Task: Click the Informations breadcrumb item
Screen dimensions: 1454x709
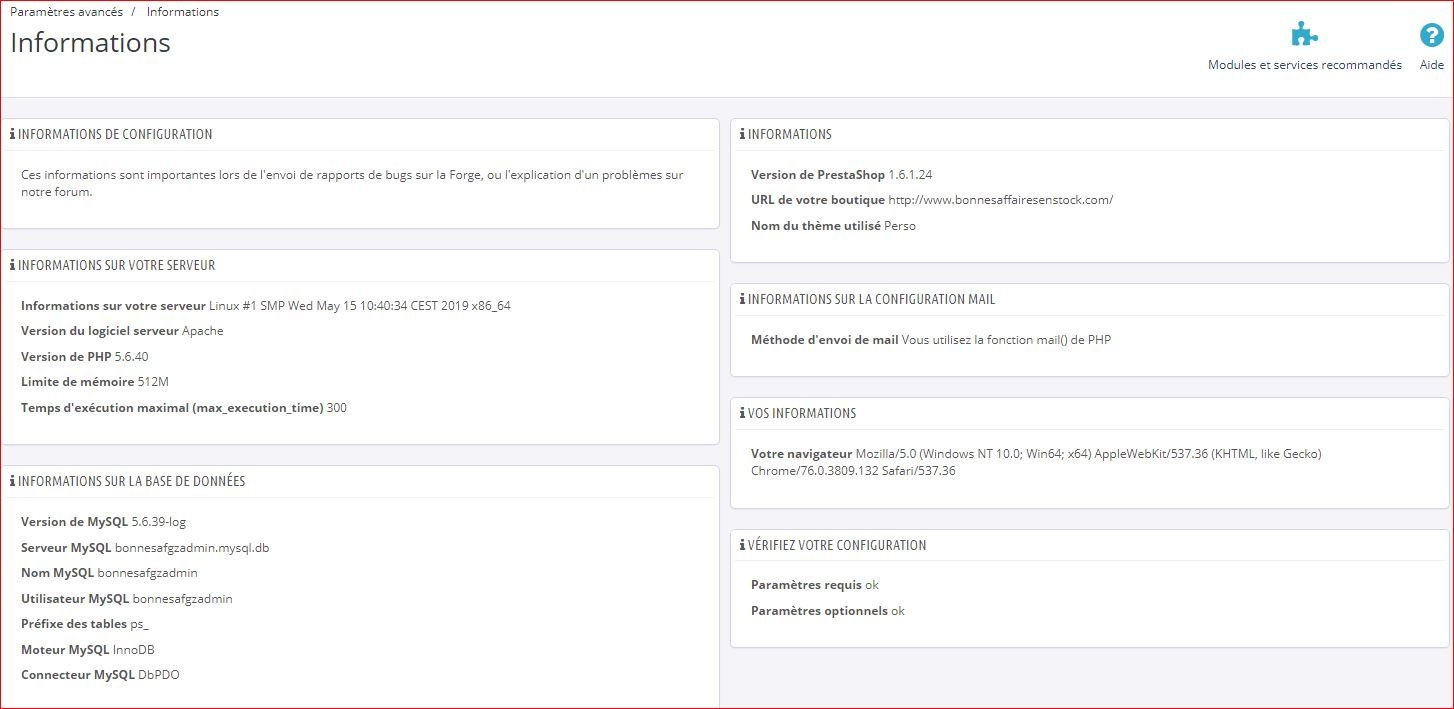Action: [x=183, y=12]
